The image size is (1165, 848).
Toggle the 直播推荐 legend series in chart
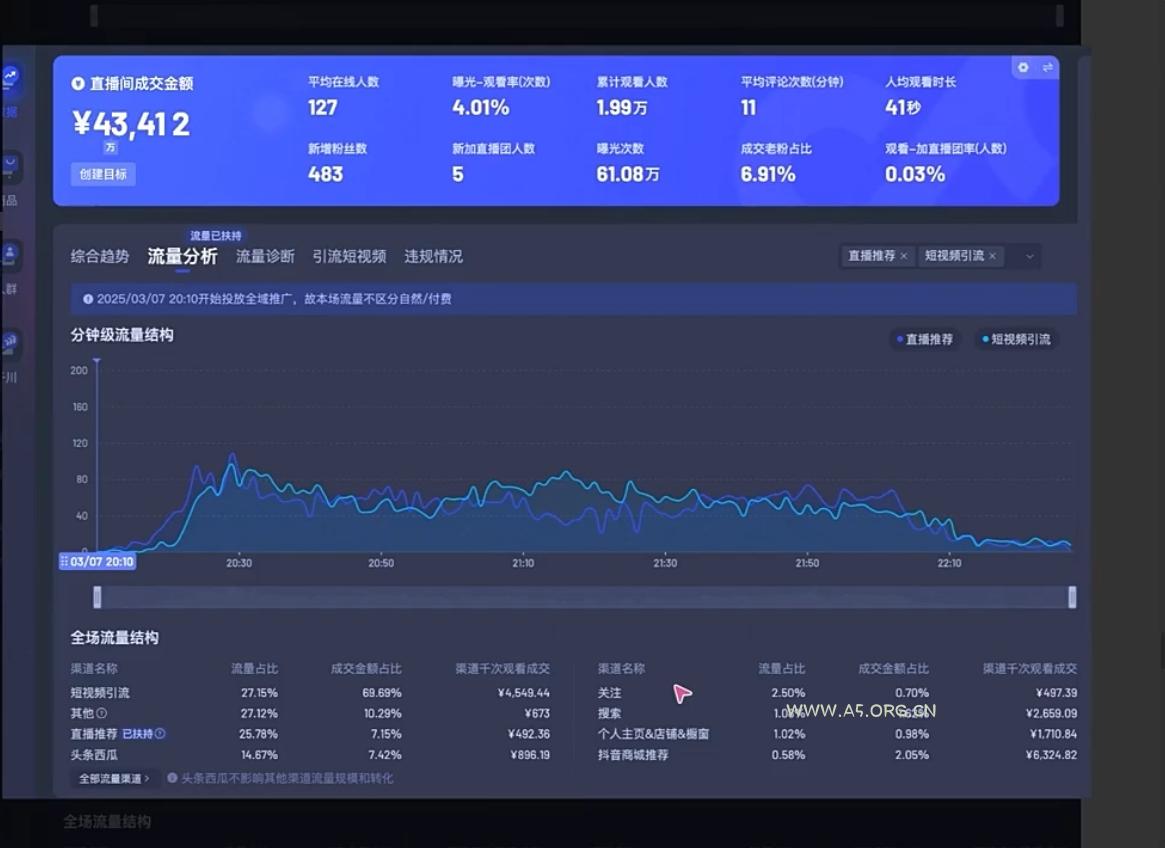[x=923, y=340]
